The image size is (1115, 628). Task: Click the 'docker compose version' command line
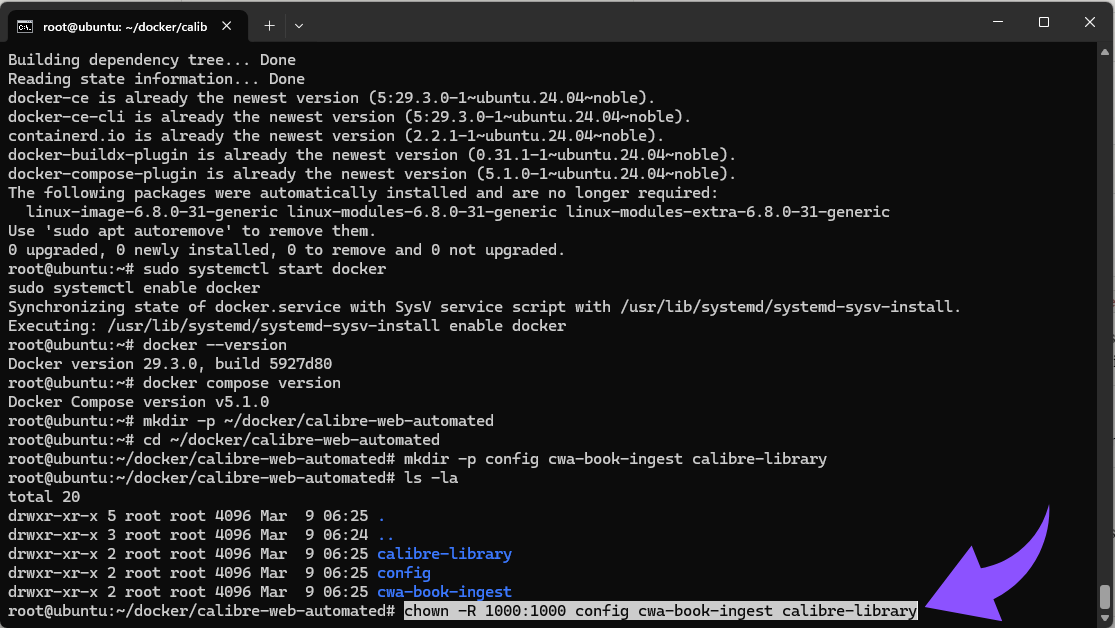coord(241,383)
